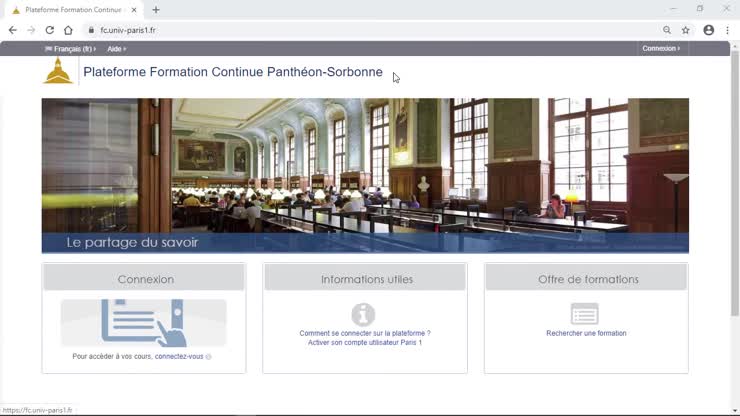This screenshot has width=740, height=416.
Task: Click the information circle icon
Action: click(363, 314)
